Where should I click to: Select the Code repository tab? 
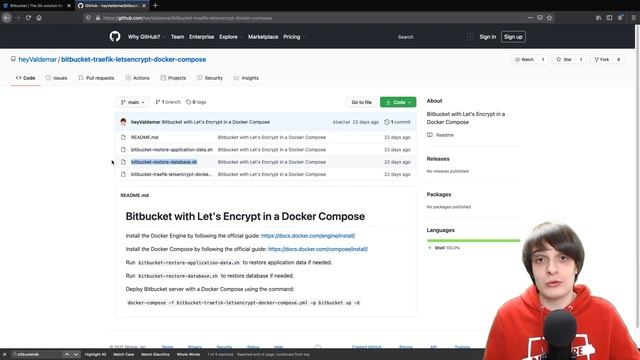pos(25,78)
